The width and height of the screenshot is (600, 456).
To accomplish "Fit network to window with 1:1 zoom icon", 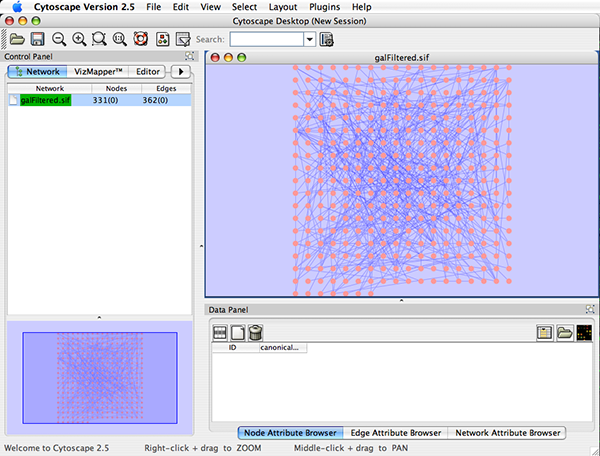I will click(120, 39).
